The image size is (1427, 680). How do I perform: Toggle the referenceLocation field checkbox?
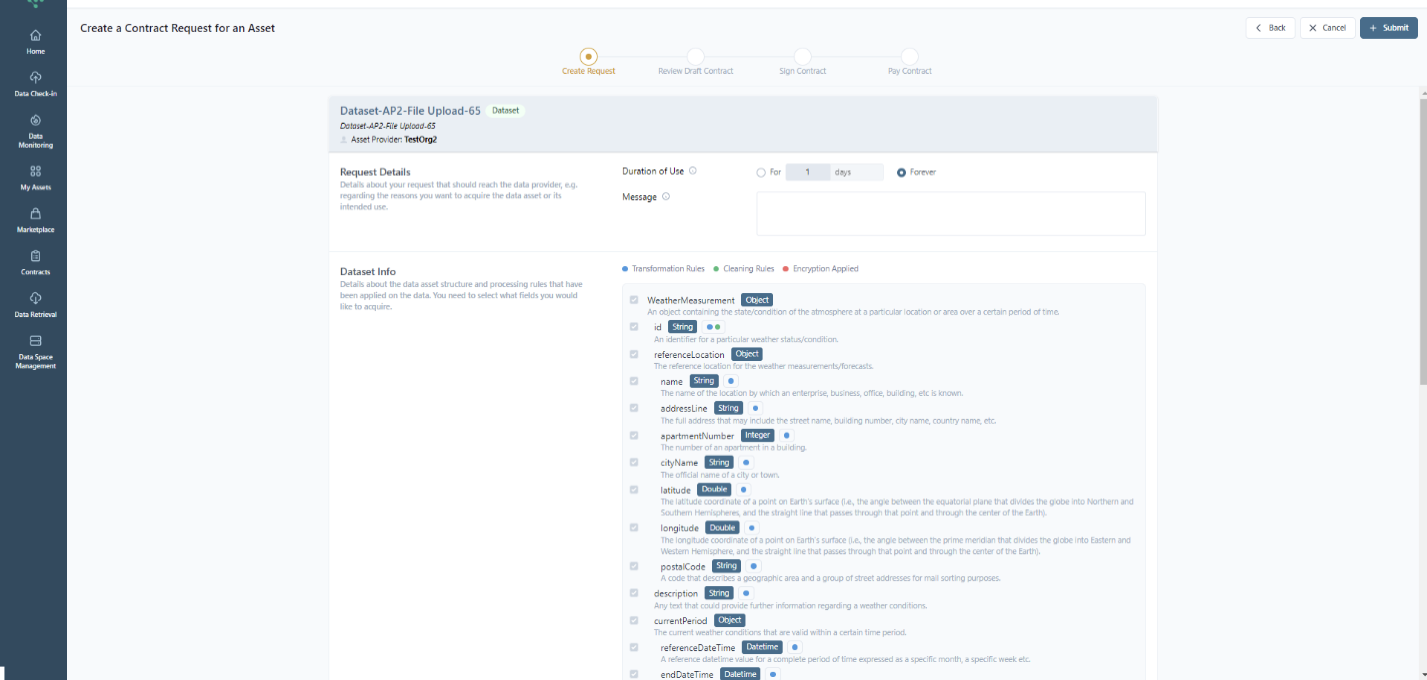[x=634, y=354]
